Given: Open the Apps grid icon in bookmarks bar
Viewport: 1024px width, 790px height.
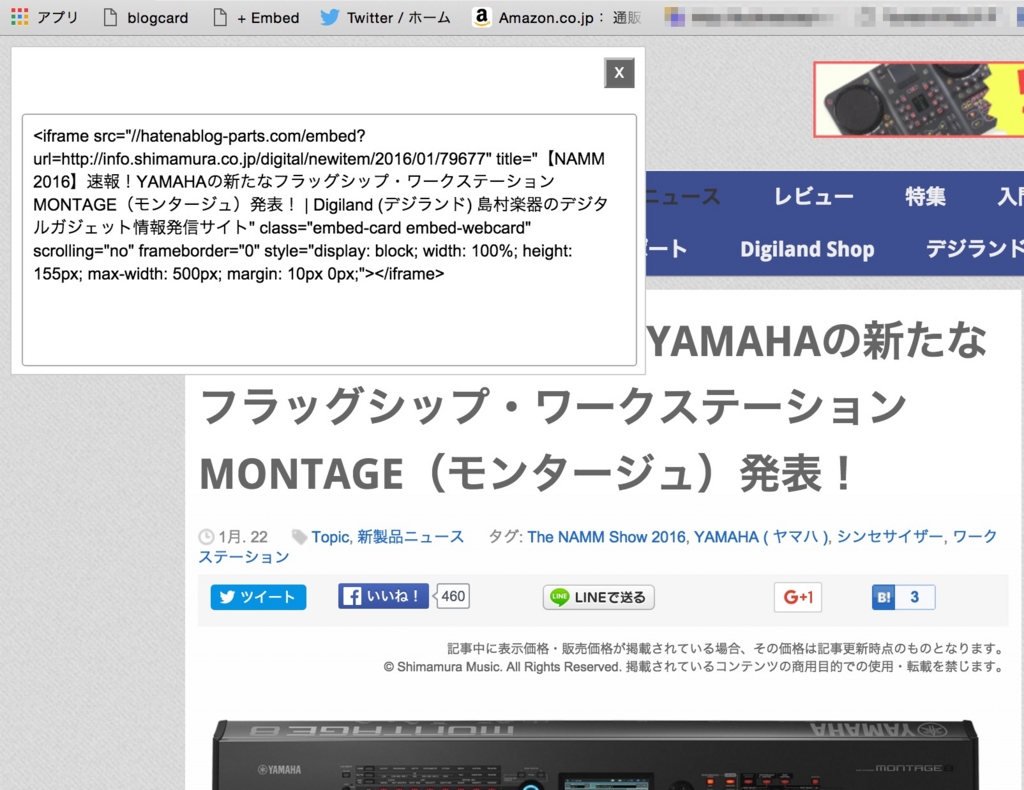Looking at the screenshot, I should (20, 17).
